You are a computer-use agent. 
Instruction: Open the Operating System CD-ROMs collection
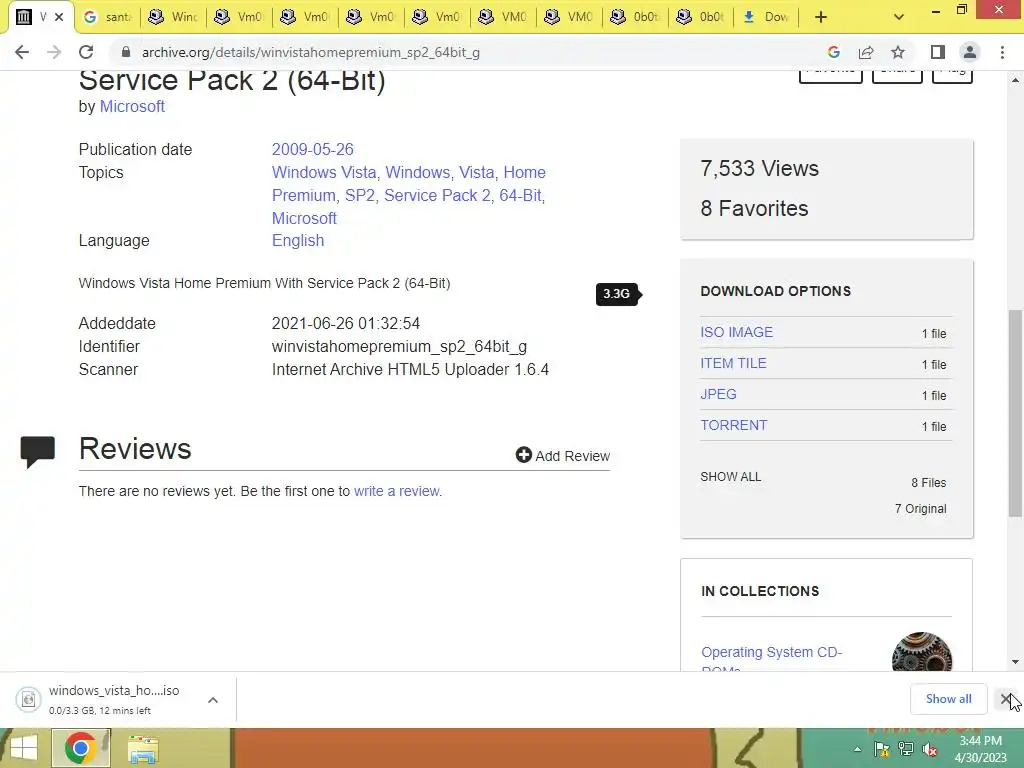coord(771,660)
